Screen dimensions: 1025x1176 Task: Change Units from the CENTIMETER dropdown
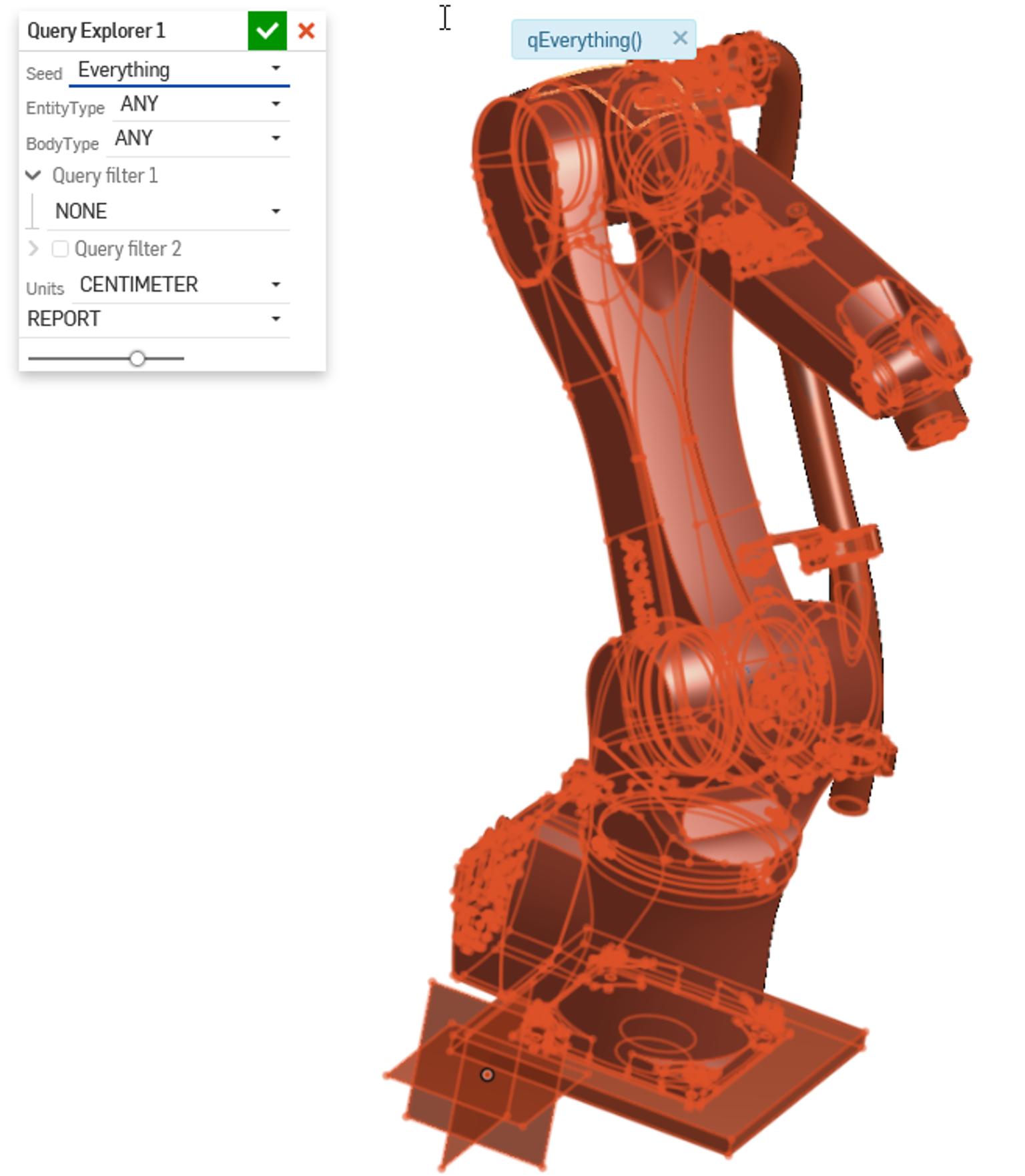180,285
